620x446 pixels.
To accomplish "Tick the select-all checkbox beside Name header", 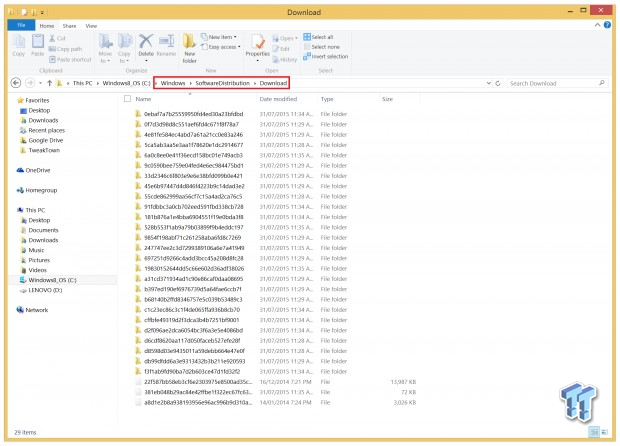I will (x=127, y=99).
